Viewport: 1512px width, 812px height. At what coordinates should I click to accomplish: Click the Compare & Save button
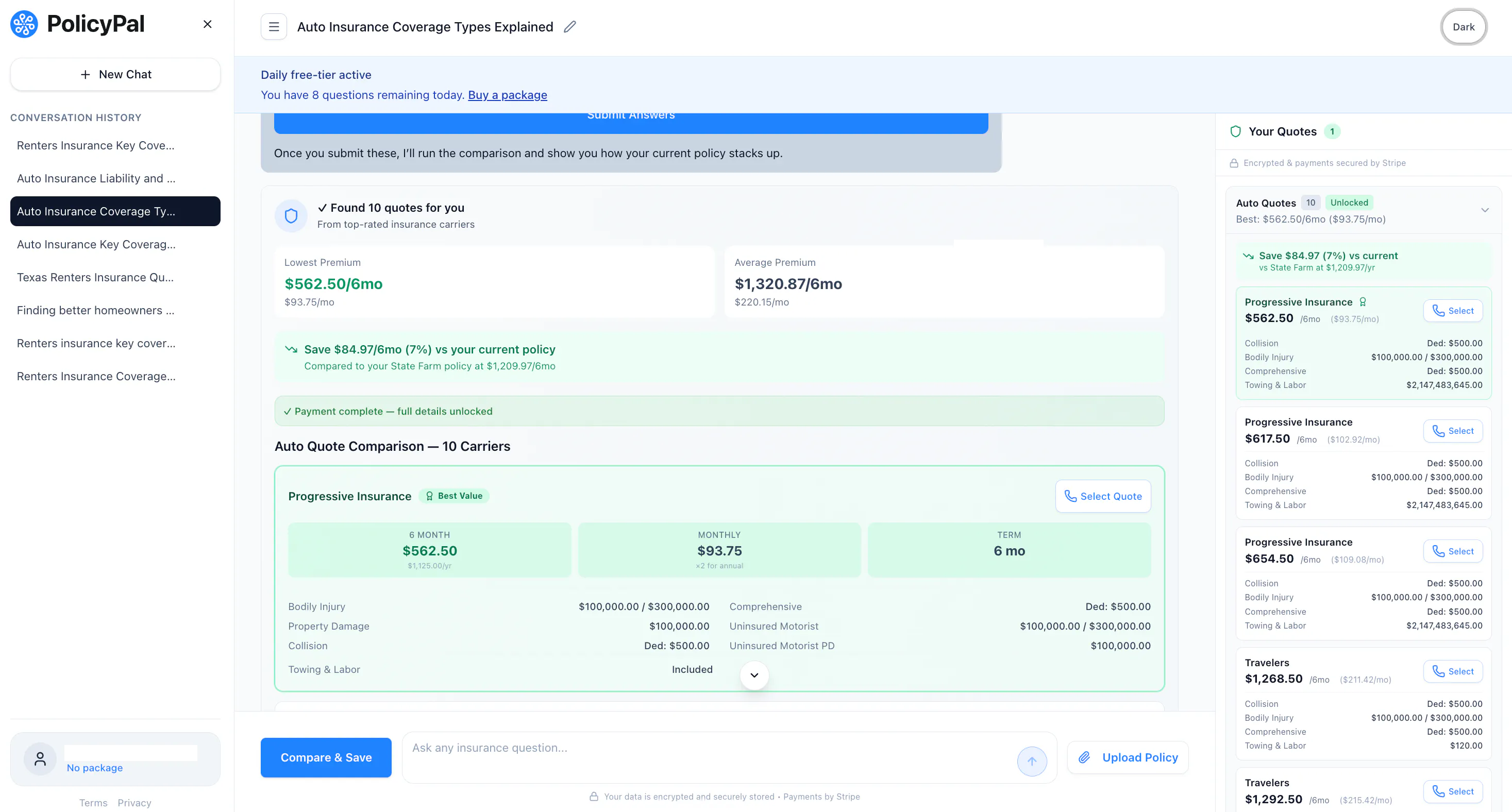point(326,757)
